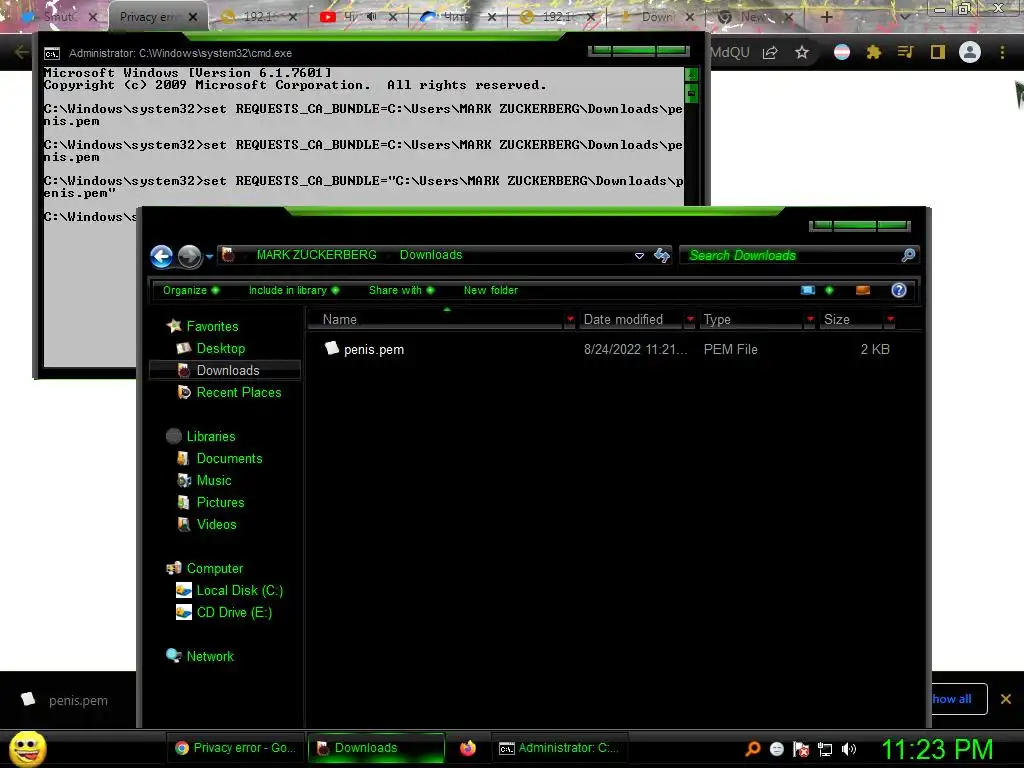Click the PEM File type cell
This screenshot has height=768, width=1024.
coord(730,349)
